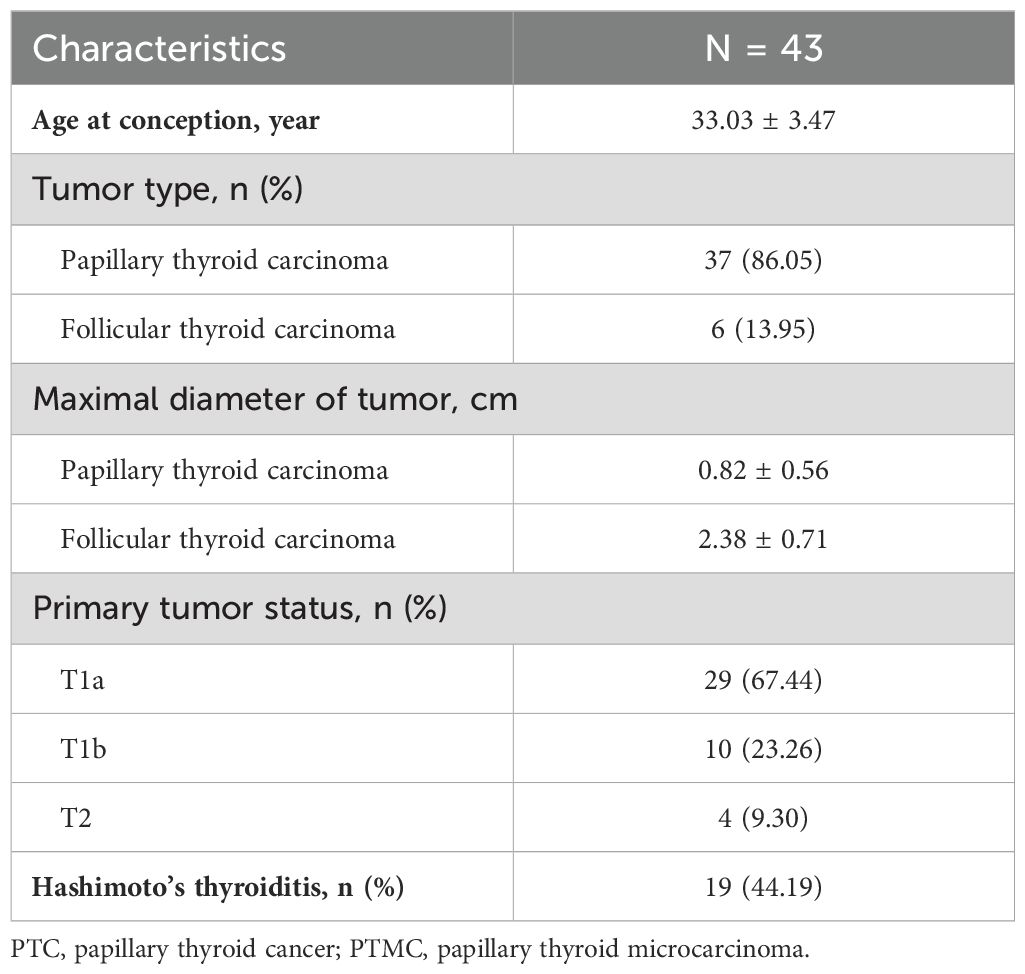Click the N = 43 column header

coord(764,48)
